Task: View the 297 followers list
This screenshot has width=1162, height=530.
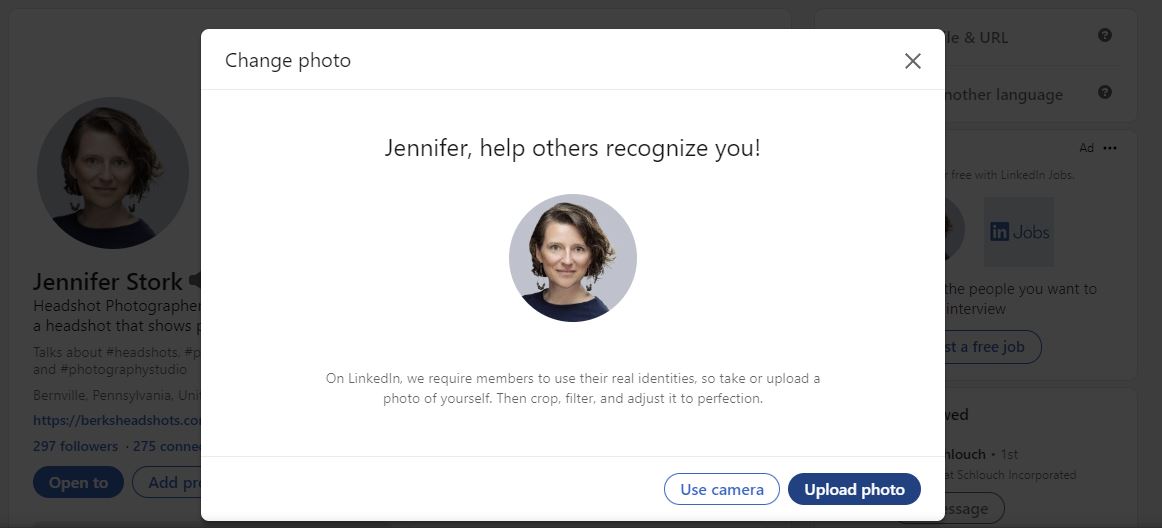Action: (75, 446)
